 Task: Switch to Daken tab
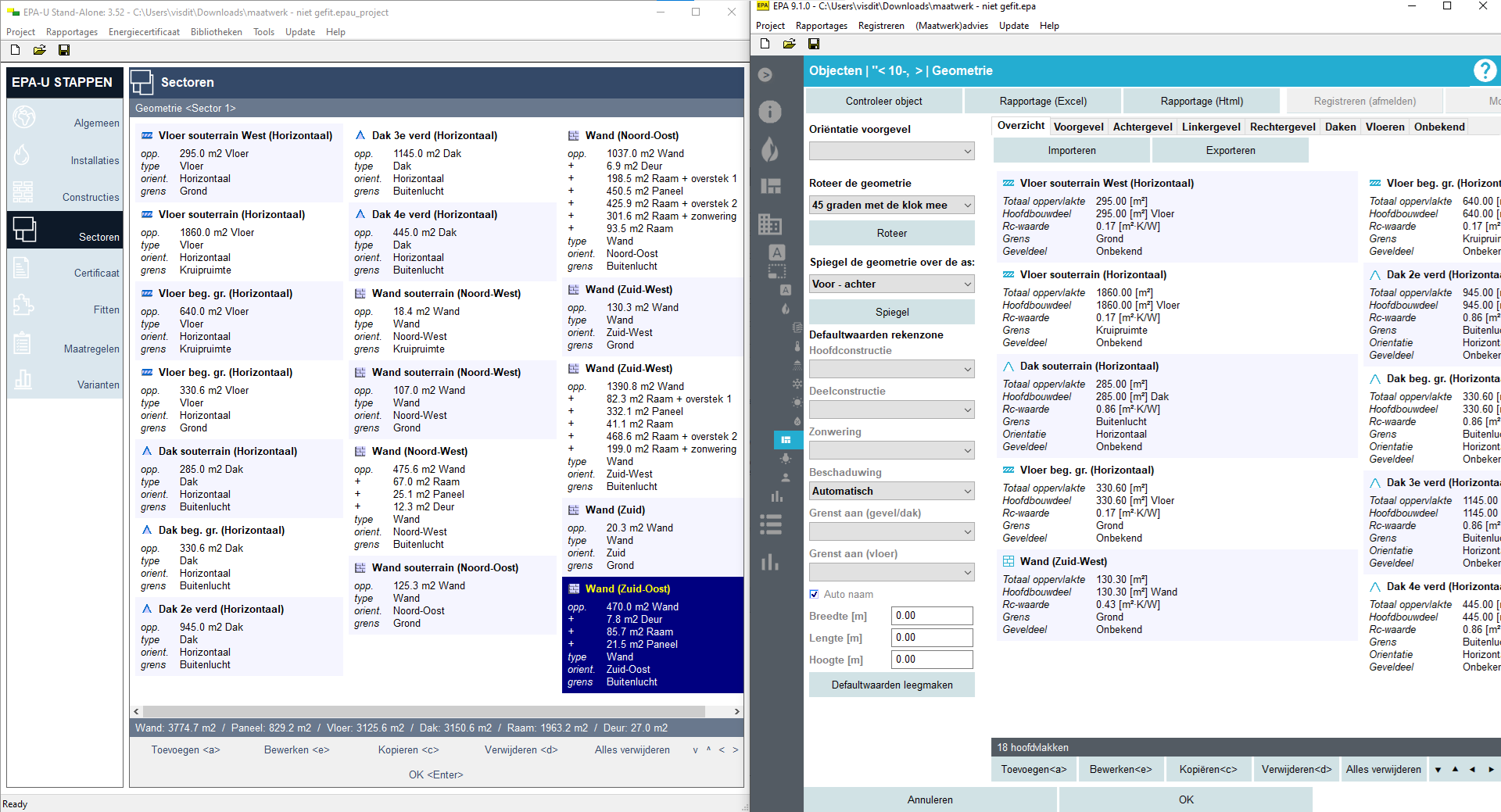pyautogui.click(x=1341, y=127)
